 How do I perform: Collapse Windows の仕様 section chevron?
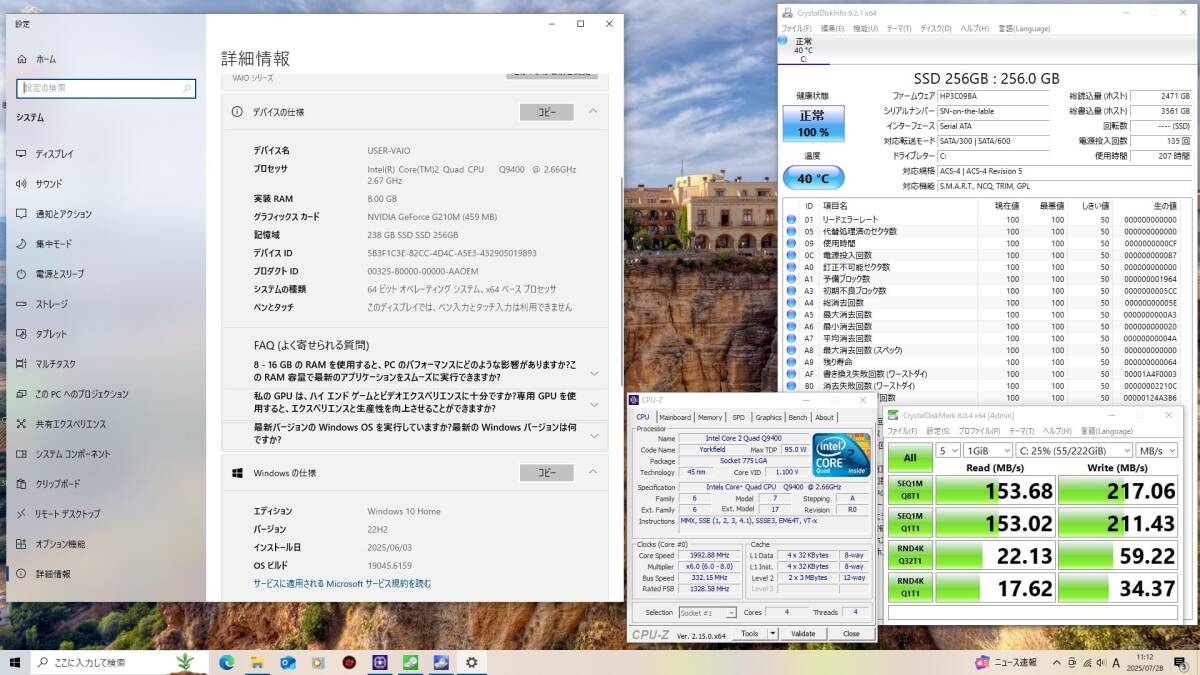click(593, 472)
